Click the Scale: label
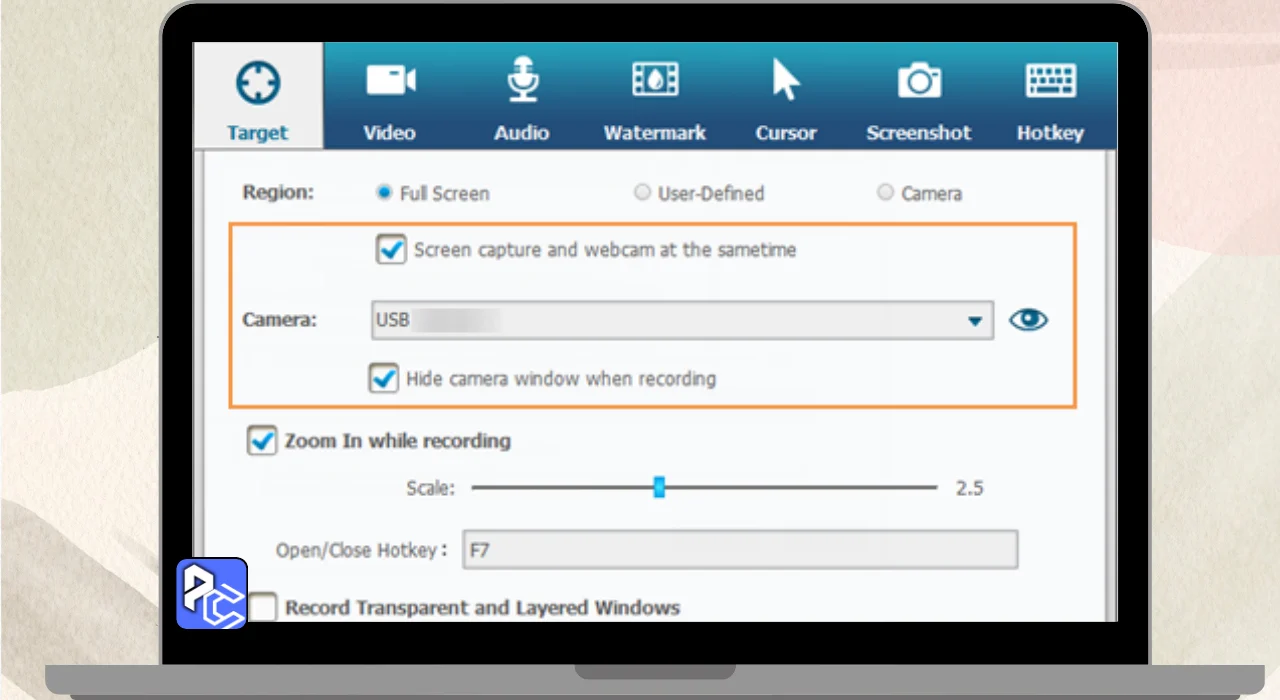This screenshot has height=700, width=1280. pyautogui.click(x=430, y=488)
